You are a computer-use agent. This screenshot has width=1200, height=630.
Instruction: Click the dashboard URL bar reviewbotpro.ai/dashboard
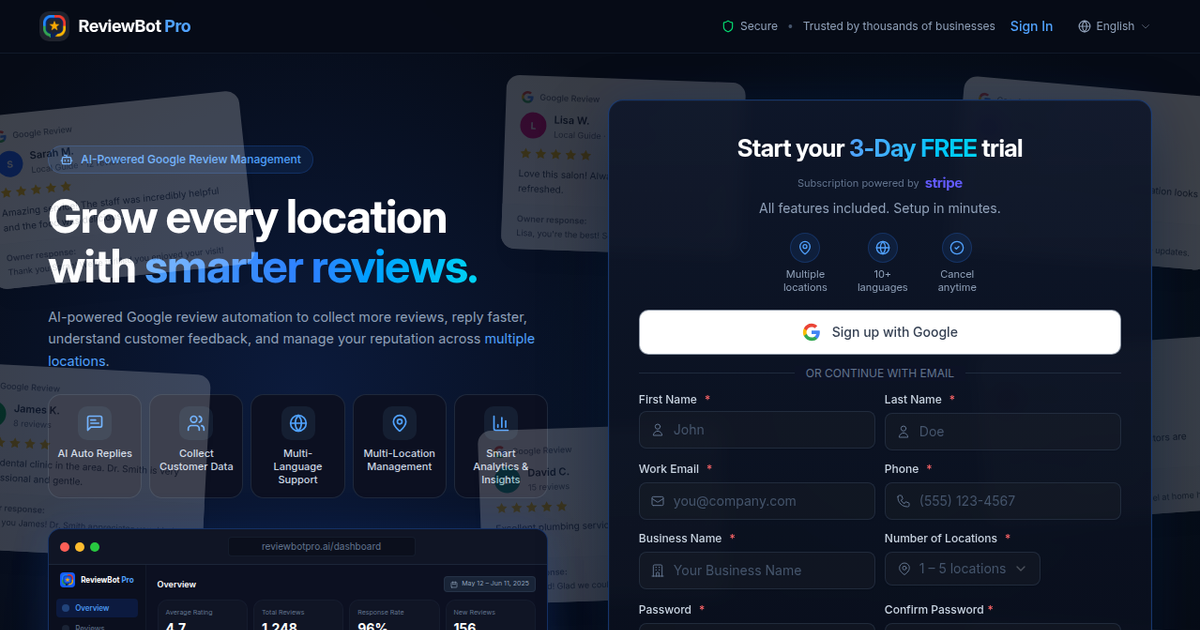click(x=321, y=546)
